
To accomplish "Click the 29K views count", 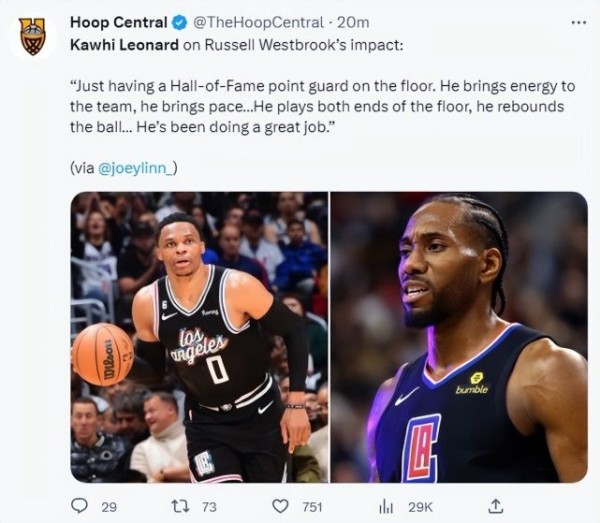I will click(420, 507).
